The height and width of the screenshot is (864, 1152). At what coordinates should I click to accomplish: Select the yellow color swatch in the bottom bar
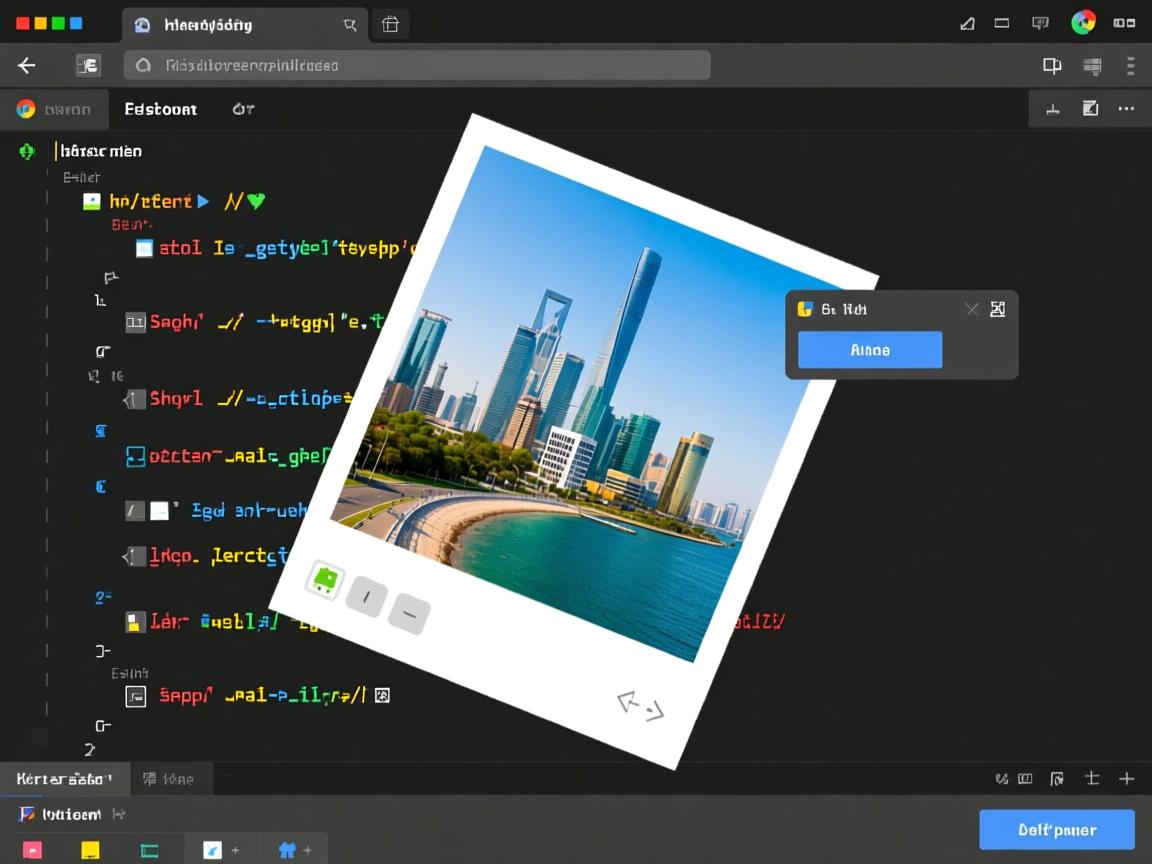point(90,850)
